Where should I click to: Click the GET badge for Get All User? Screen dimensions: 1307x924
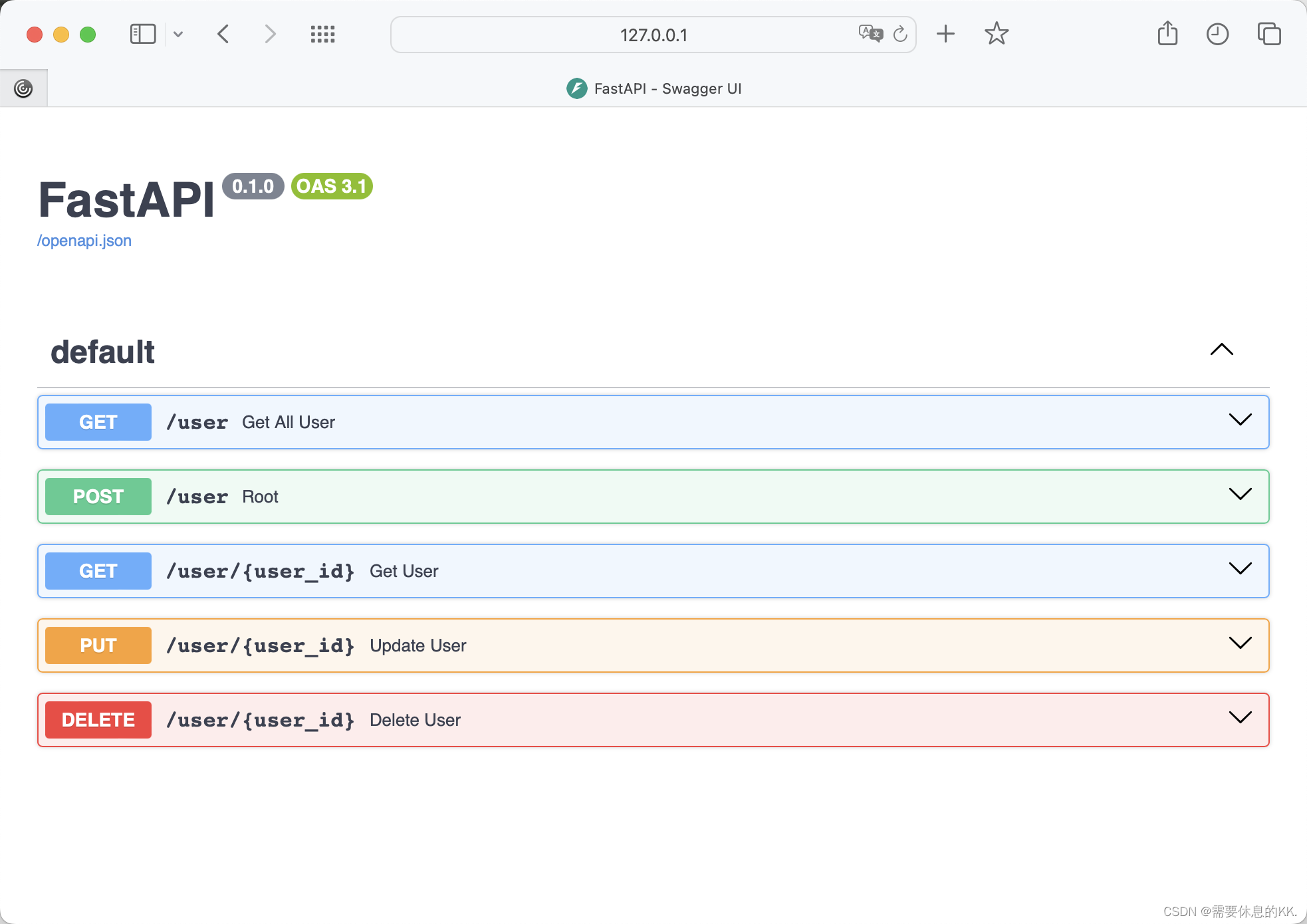(98, 422)
